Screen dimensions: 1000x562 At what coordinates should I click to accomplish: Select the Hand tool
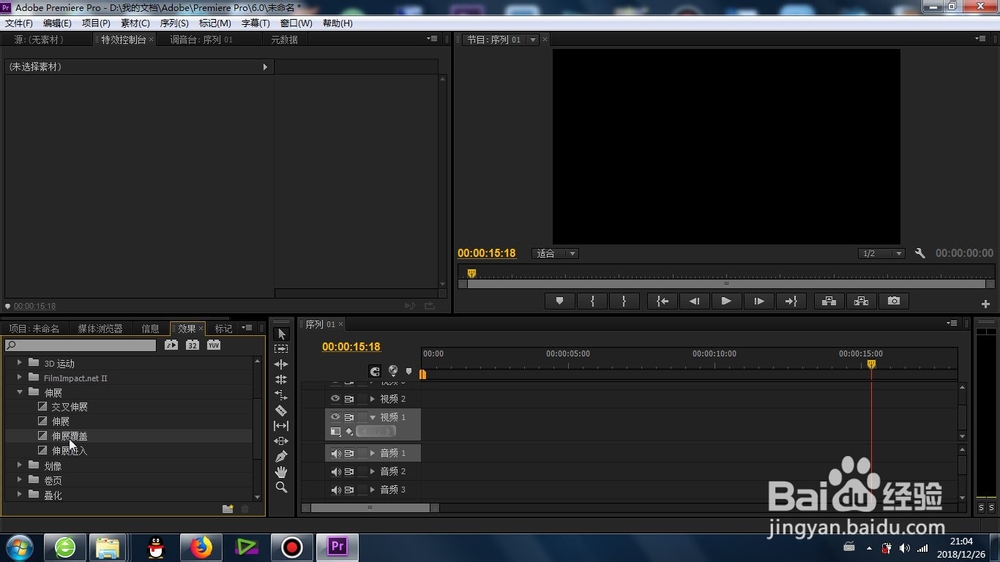pos(281,472)
